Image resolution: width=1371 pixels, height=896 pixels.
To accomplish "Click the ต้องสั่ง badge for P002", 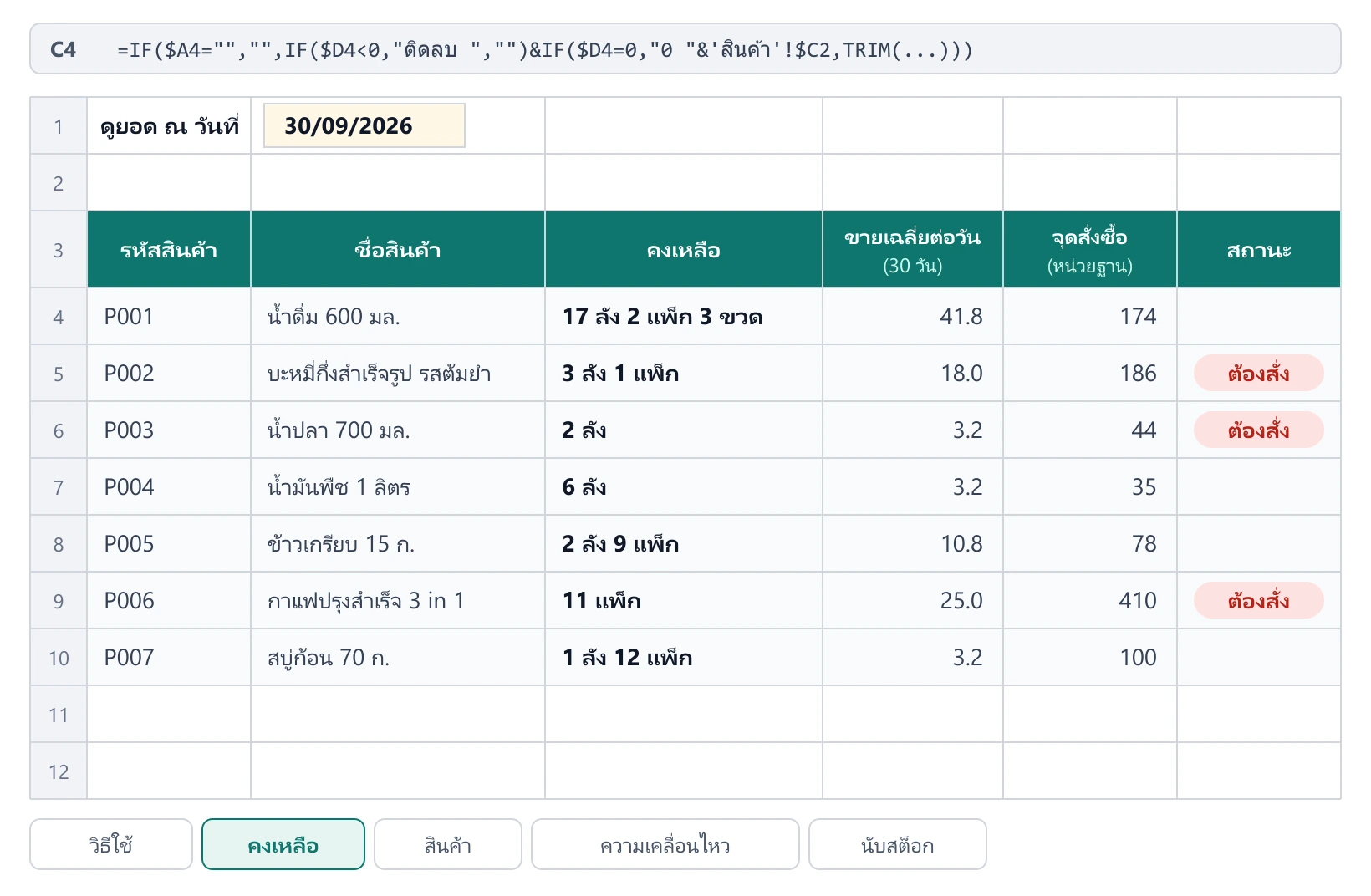I will (1259, 374).
